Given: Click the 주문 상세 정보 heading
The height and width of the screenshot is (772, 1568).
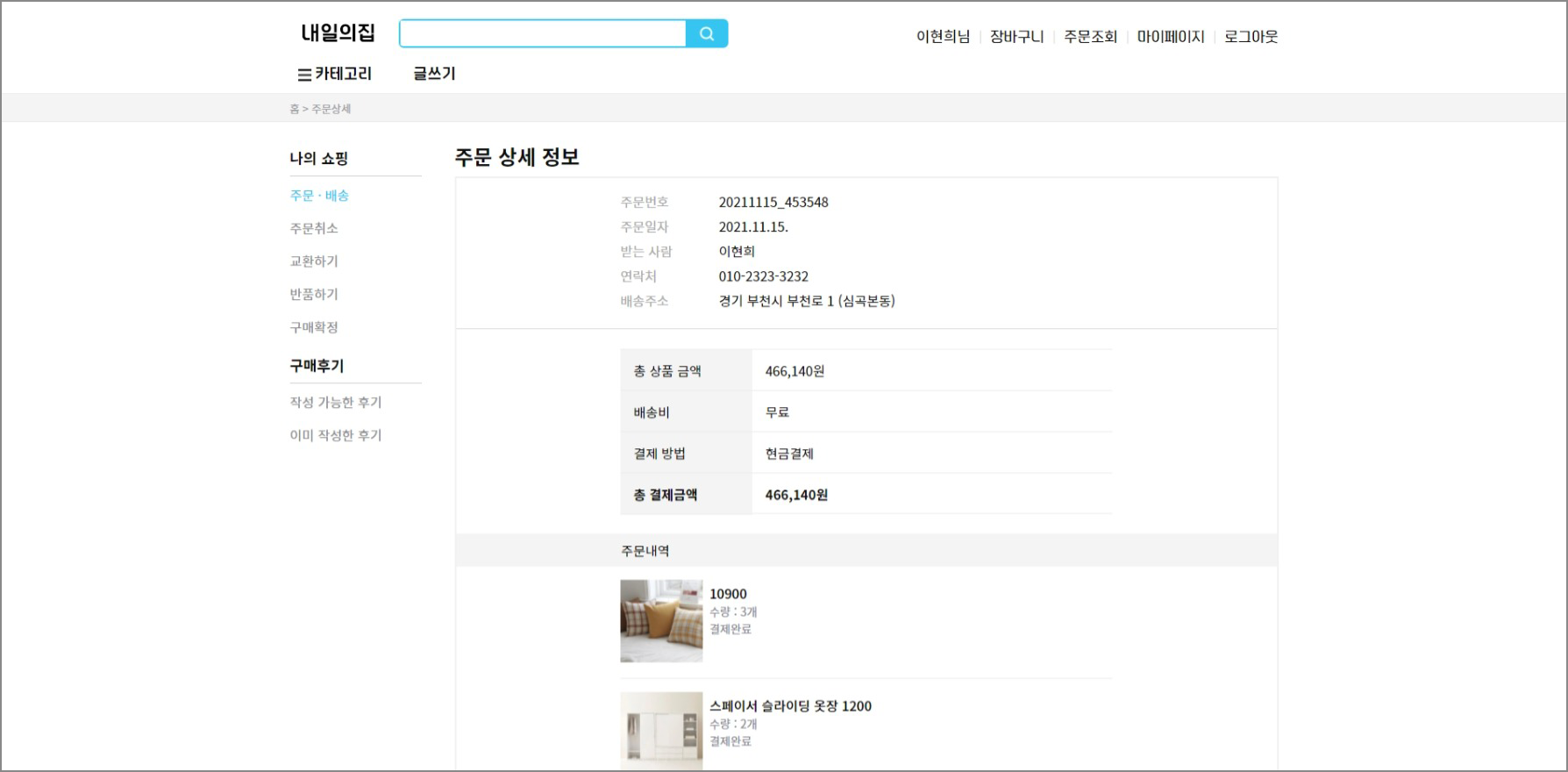Looking at the screenshot, I should [517, 157].
